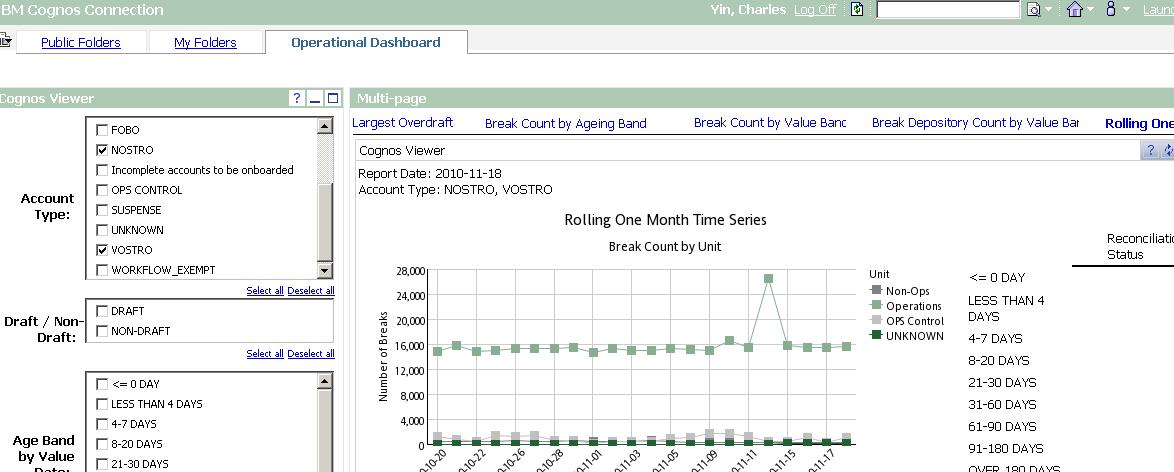Click the '31-60 DAYS' row label in table
The height and width of the screenshot is (472, 1174).
pos(1002,405)
